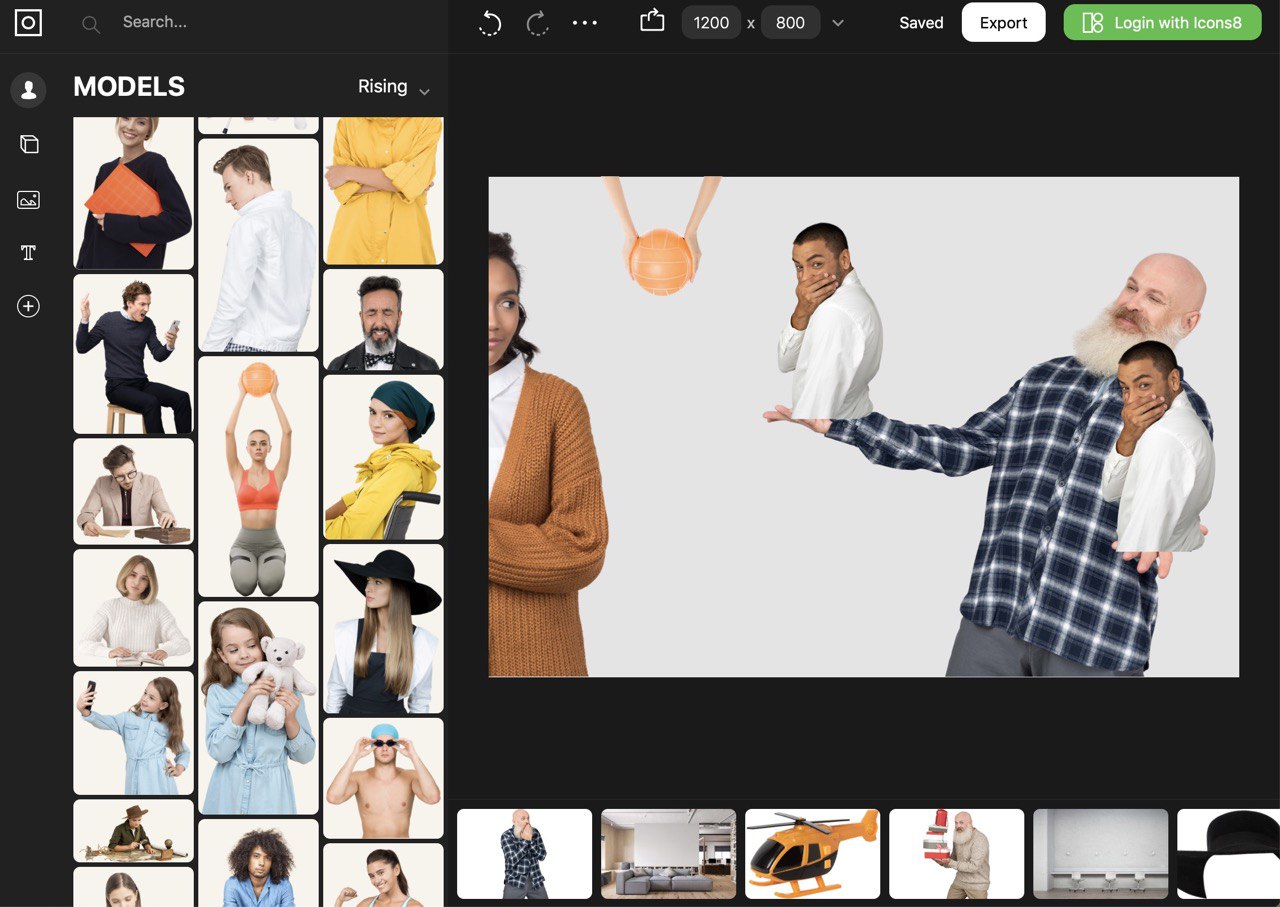1280x907 pixels.
Task: Select woman in yellow raincoat model
Action: [x=383, y=458]
